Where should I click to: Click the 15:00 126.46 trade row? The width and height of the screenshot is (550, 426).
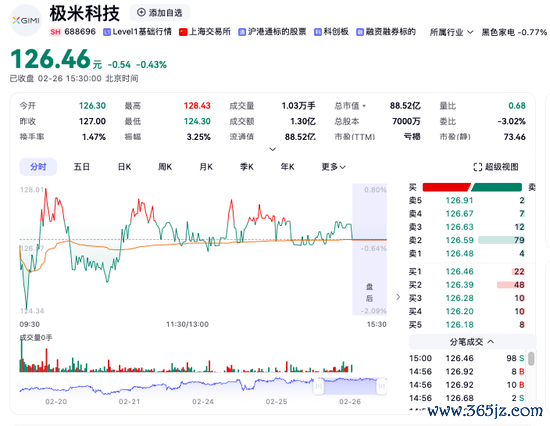(x=467, y=358)
